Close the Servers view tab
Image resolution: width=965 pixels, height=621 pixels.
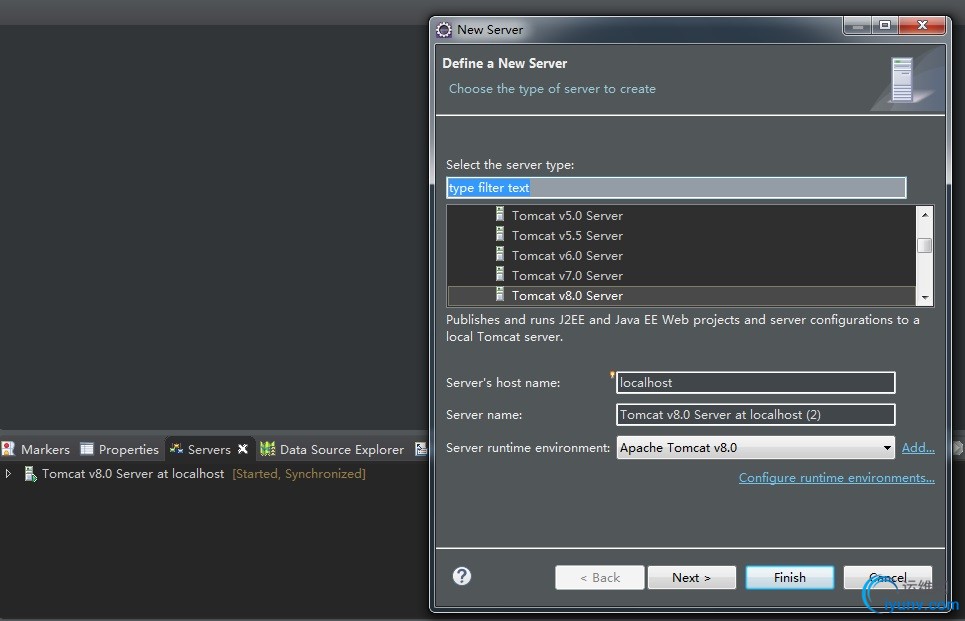[x=243, y=449]
